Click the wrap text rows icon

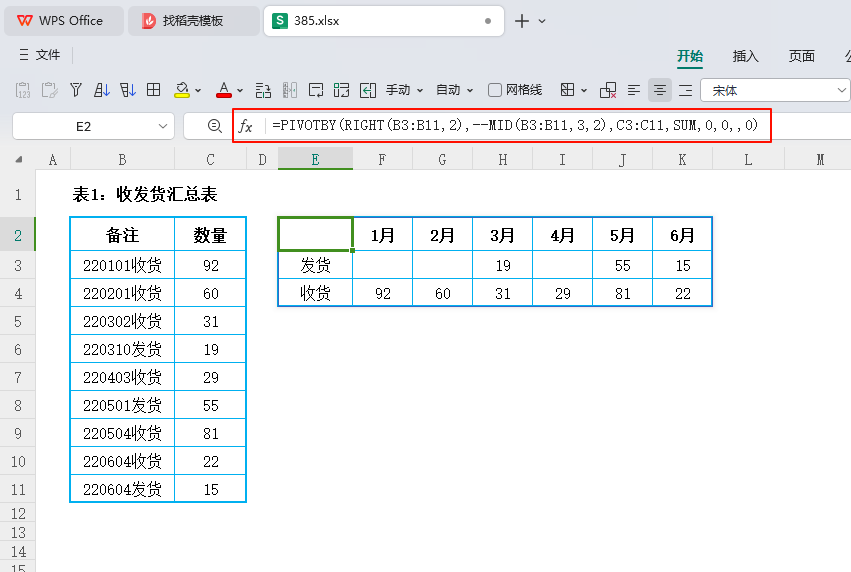click(263, 90)
